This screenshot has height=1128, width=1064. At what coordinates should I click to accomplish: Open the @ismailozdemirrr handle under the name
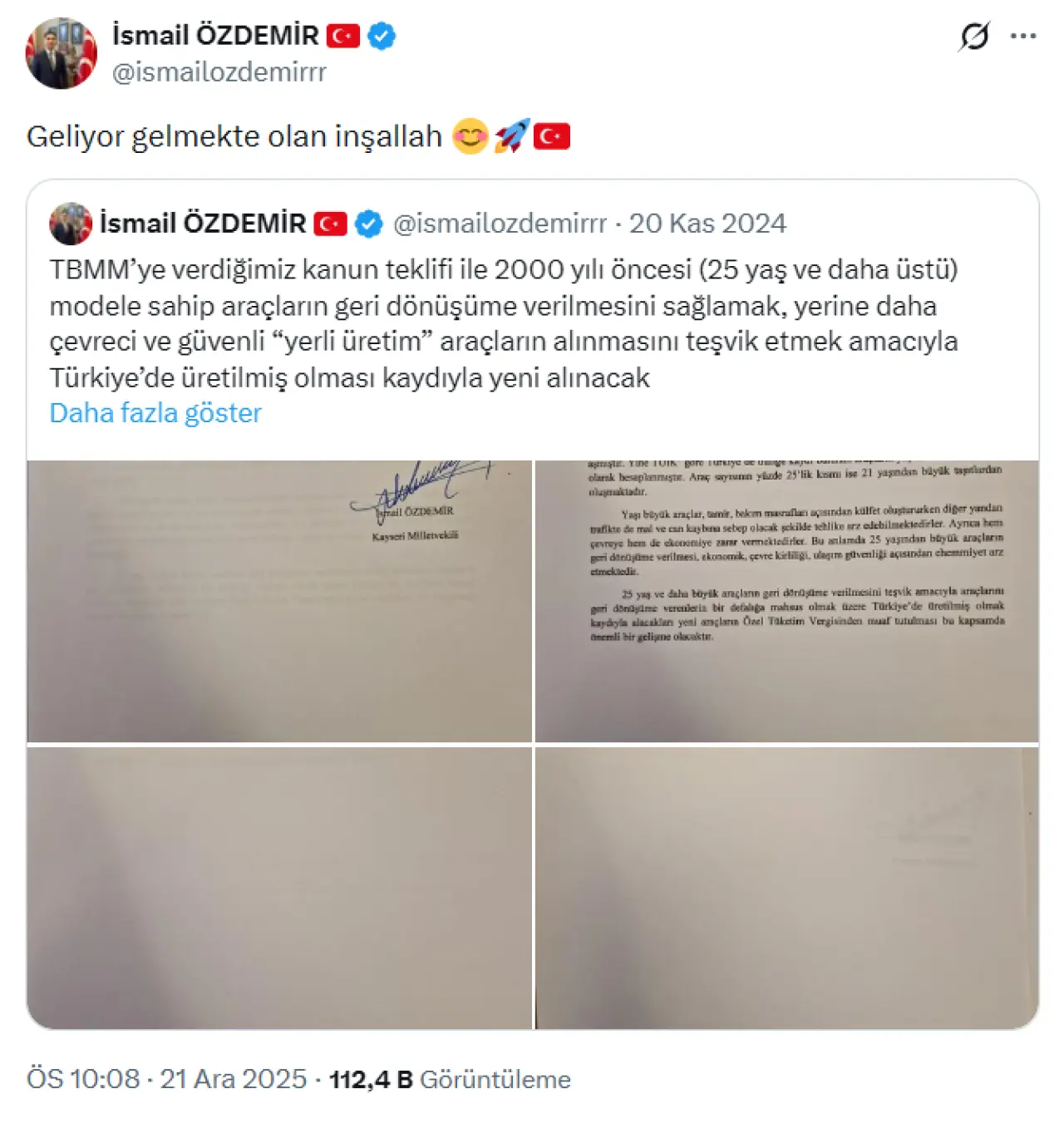(219, 72)
